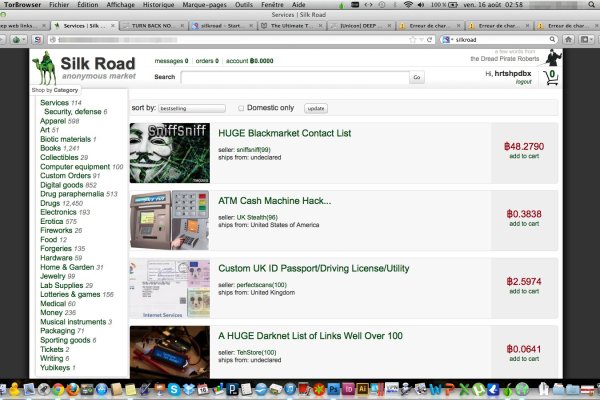Image resolution: width=600 pixels, height=400 pixels.
Task: Open the messages 0 link
Action: coord(171,60)
